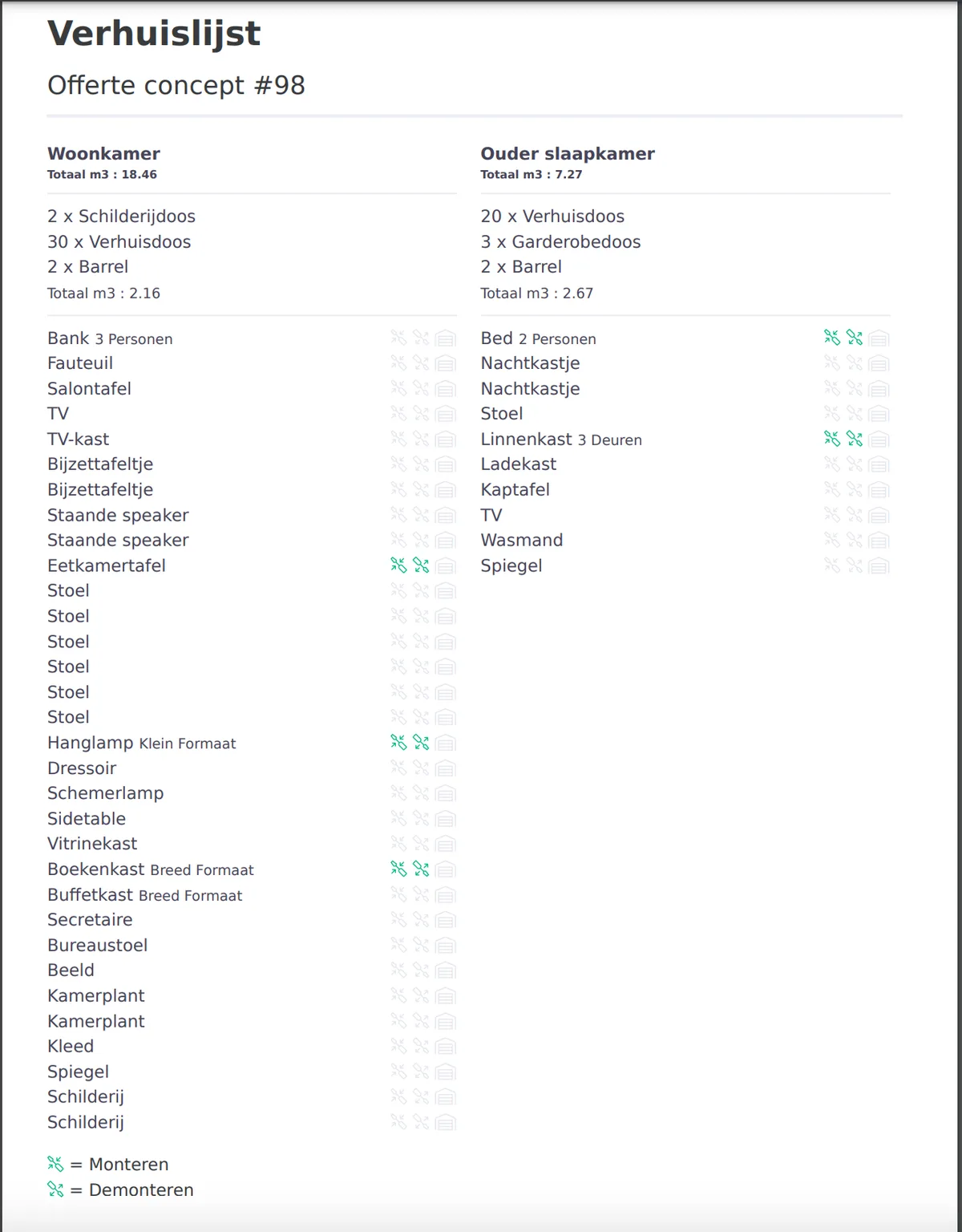The image size is (962, 1232).
Task: Click the Woonkamer section heading
Action: tap(103, 154)
